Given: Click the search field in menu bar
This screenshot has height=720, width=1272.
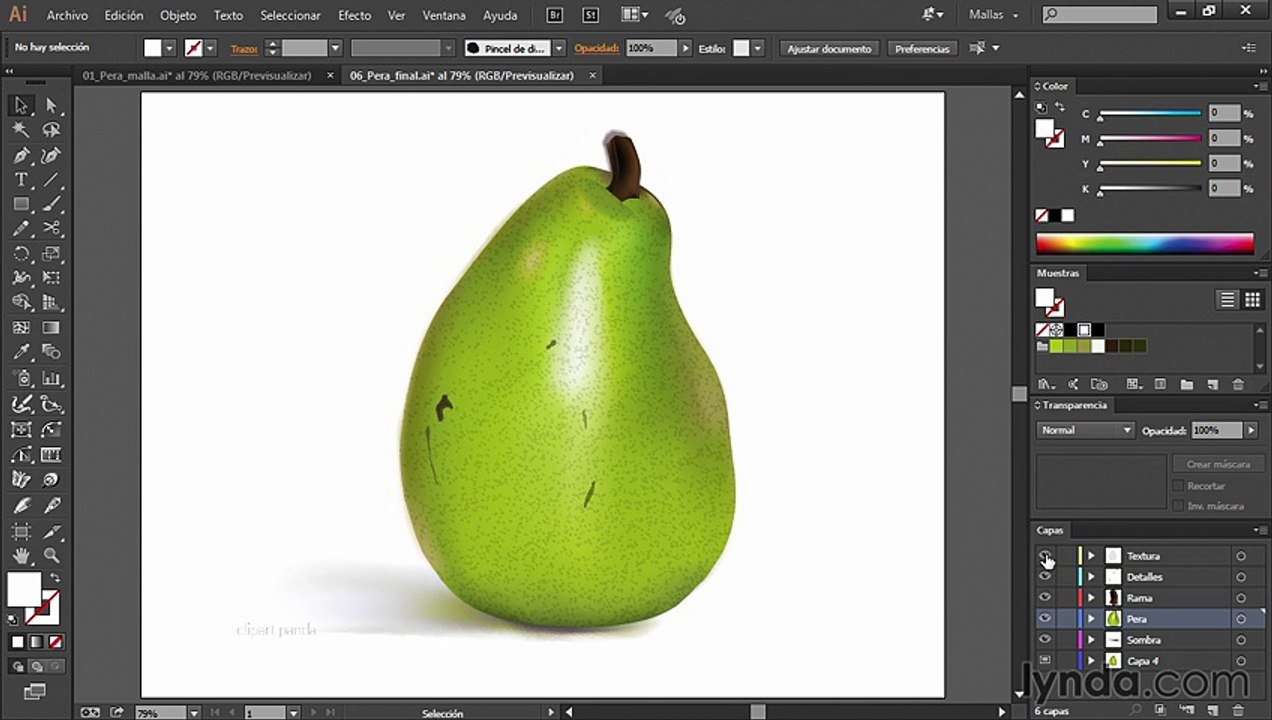Looking at the screenshot, I should [1099, 15].
